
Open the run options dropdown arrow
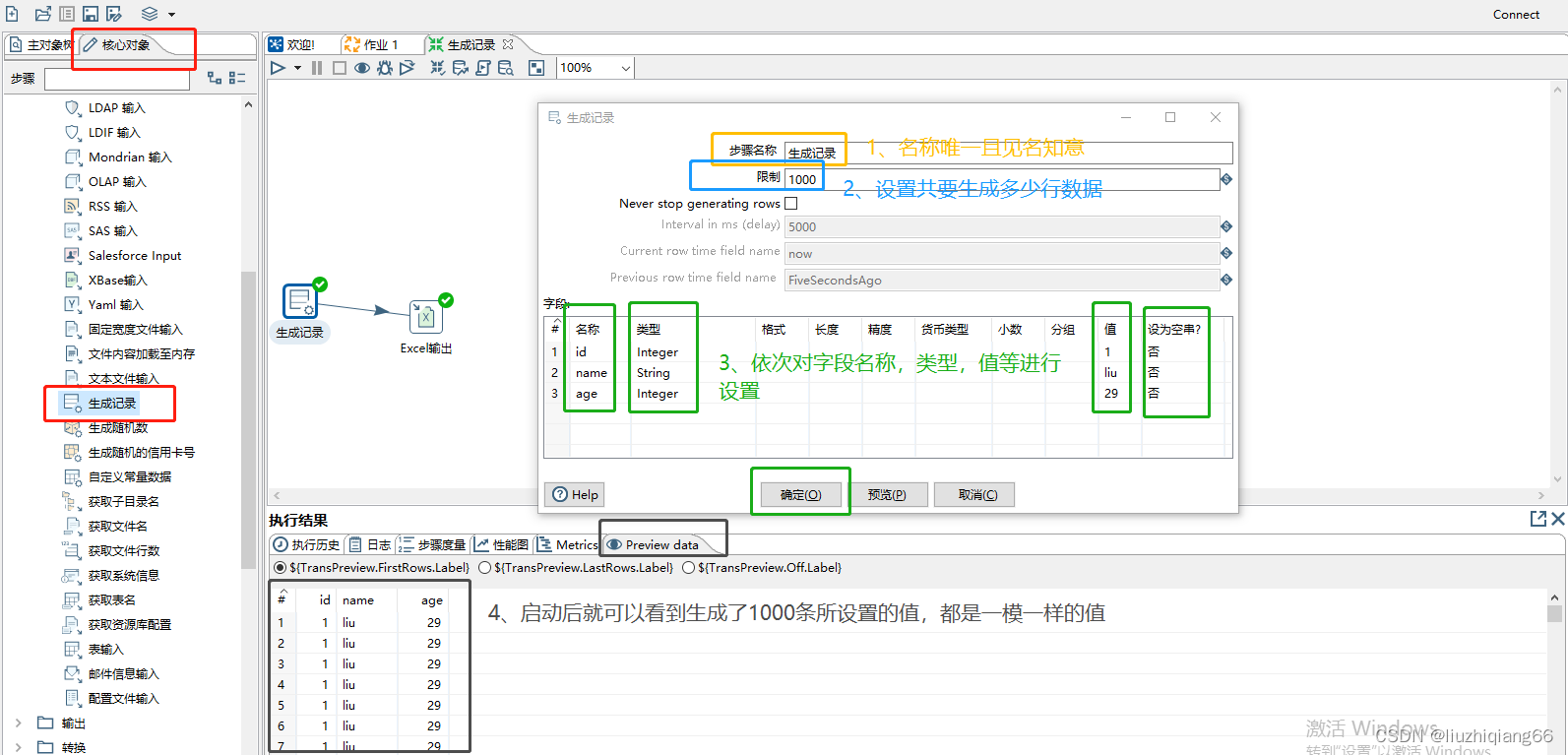point(297,69)
